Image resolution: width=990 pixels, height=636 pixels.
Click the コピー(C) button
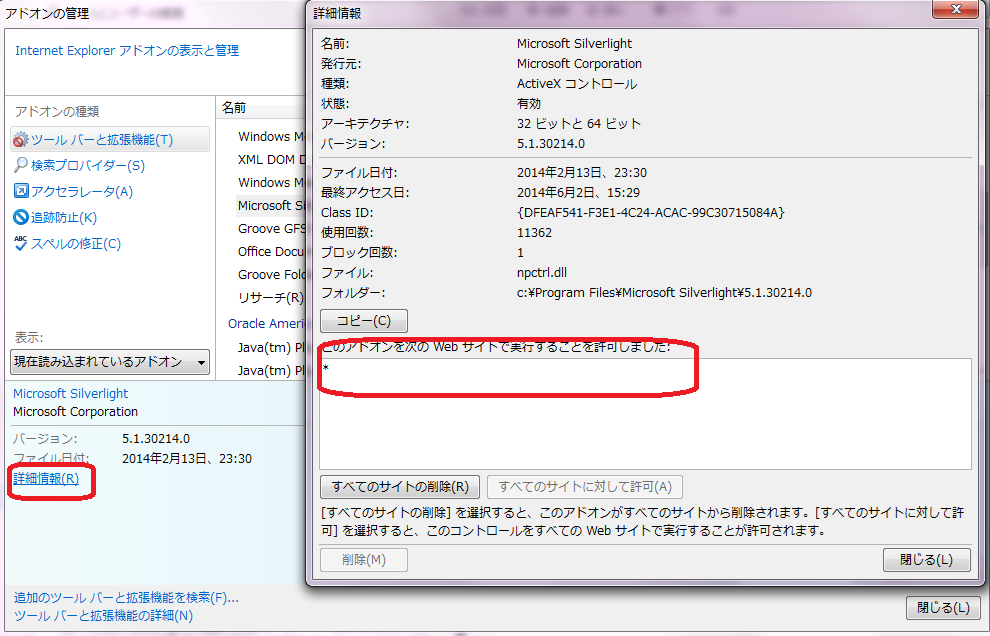click(x=364, y=321)
